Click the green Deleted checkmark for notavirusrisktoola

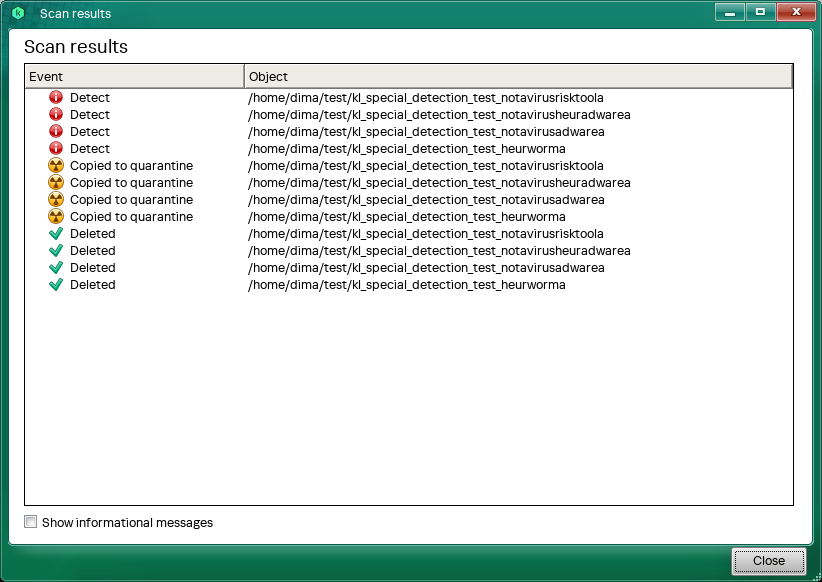[x=56, y=234]
